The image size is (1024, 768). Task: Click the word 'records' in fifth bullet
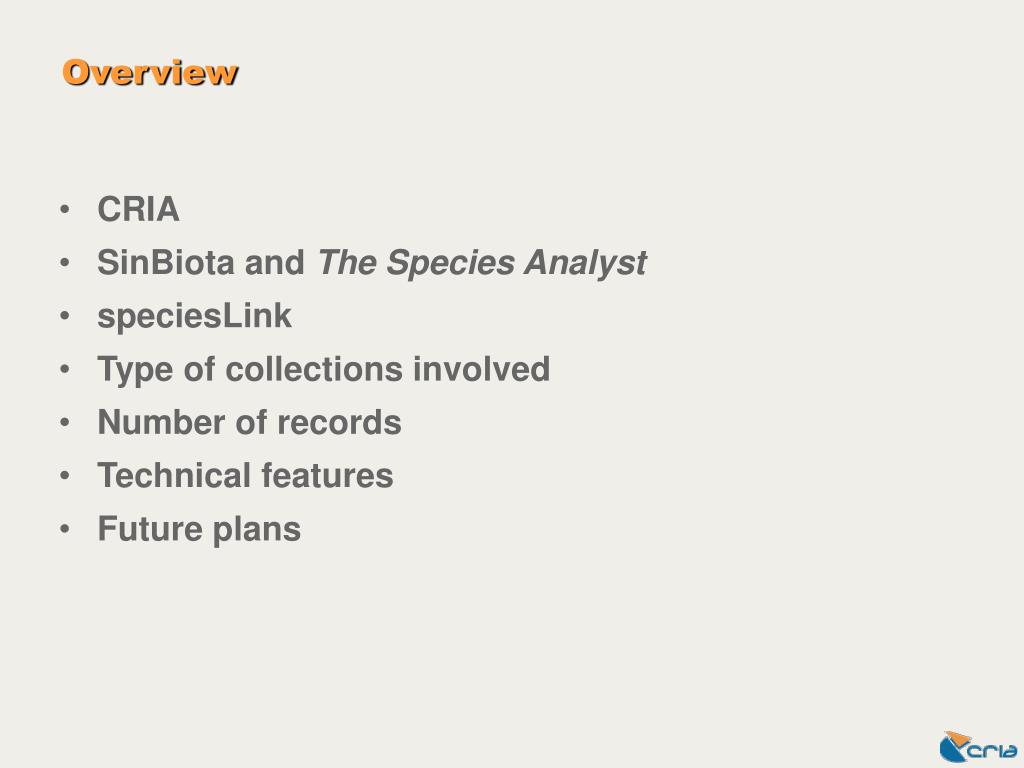(339, 422)
